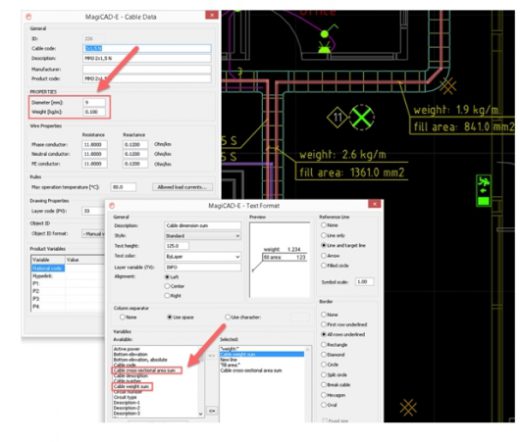
Task: Click the Cable code field in Cable Data
Action: [x=147, y=48]
